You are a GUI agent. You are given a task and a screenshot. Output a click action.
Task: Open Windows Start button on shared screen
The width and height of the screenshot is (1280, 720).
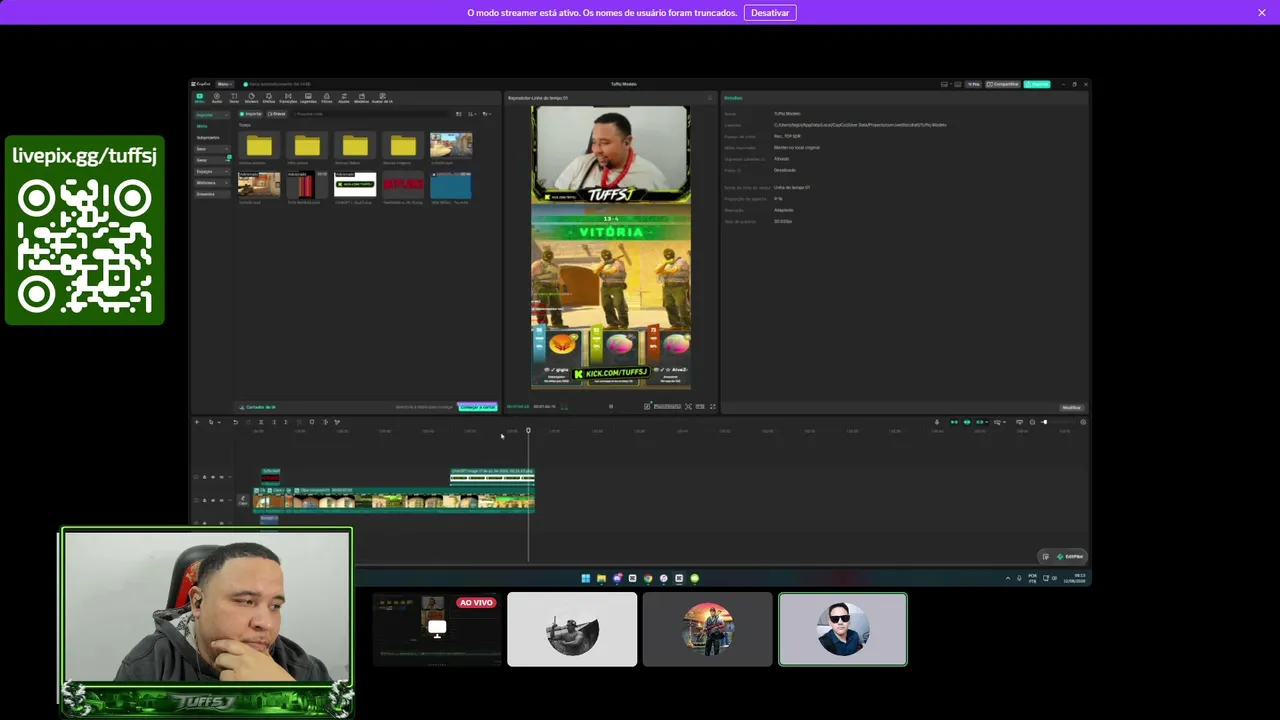[x=586, y=578]
